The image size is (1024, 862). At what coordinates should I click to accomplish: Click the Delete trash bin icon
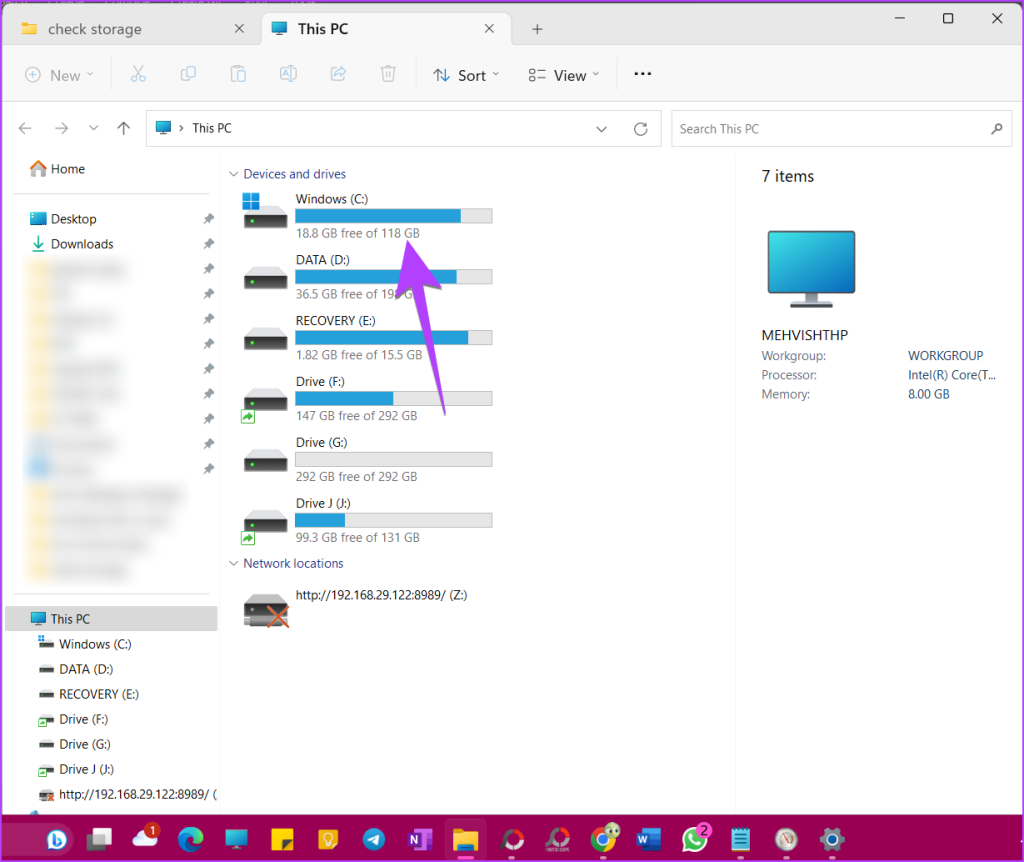coord(388,75)
